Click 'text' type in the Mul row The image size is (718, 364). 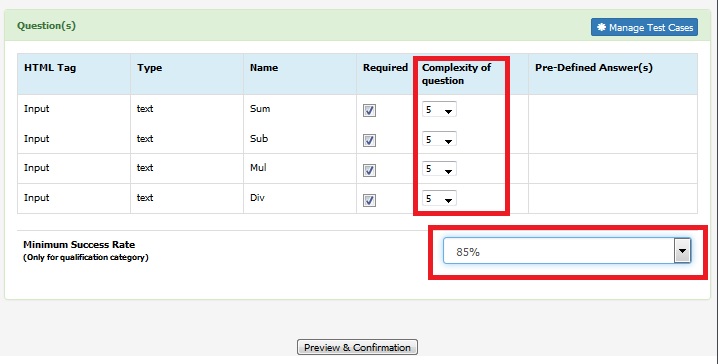145,168
